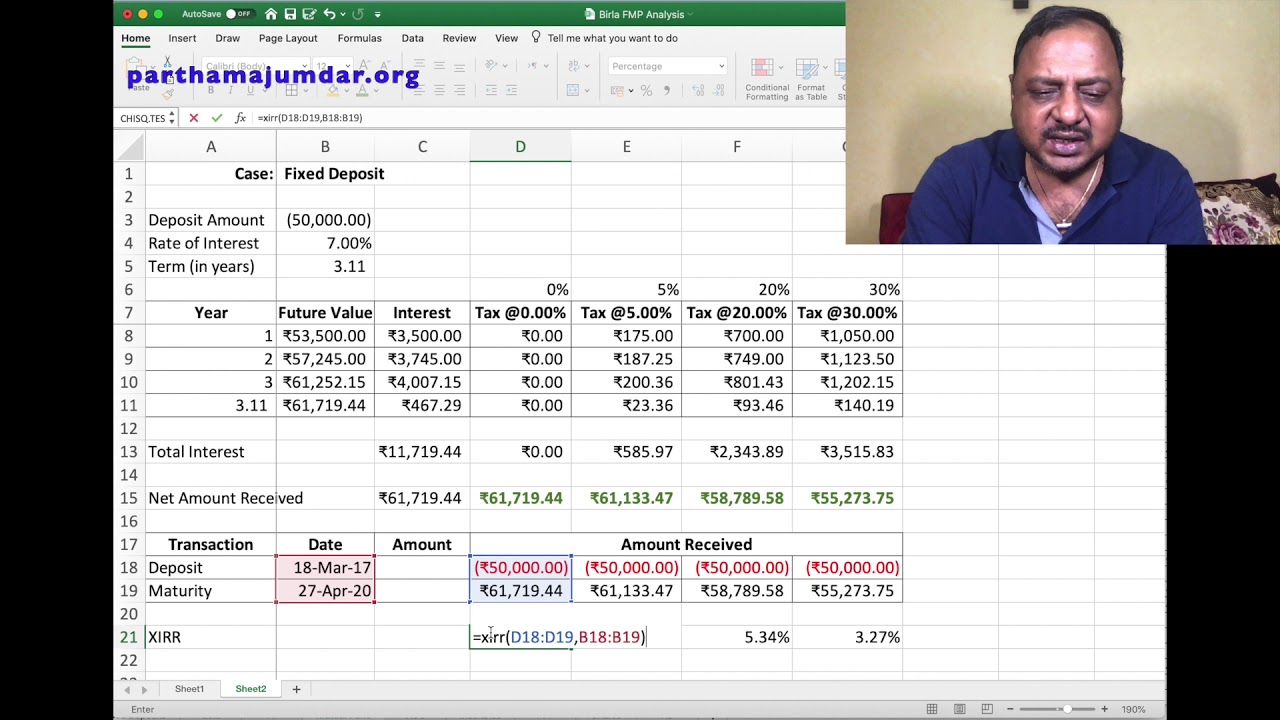Click the ₹61,133.47 cell in row 15
1280x720 pixels.
(x=627, y=498)
